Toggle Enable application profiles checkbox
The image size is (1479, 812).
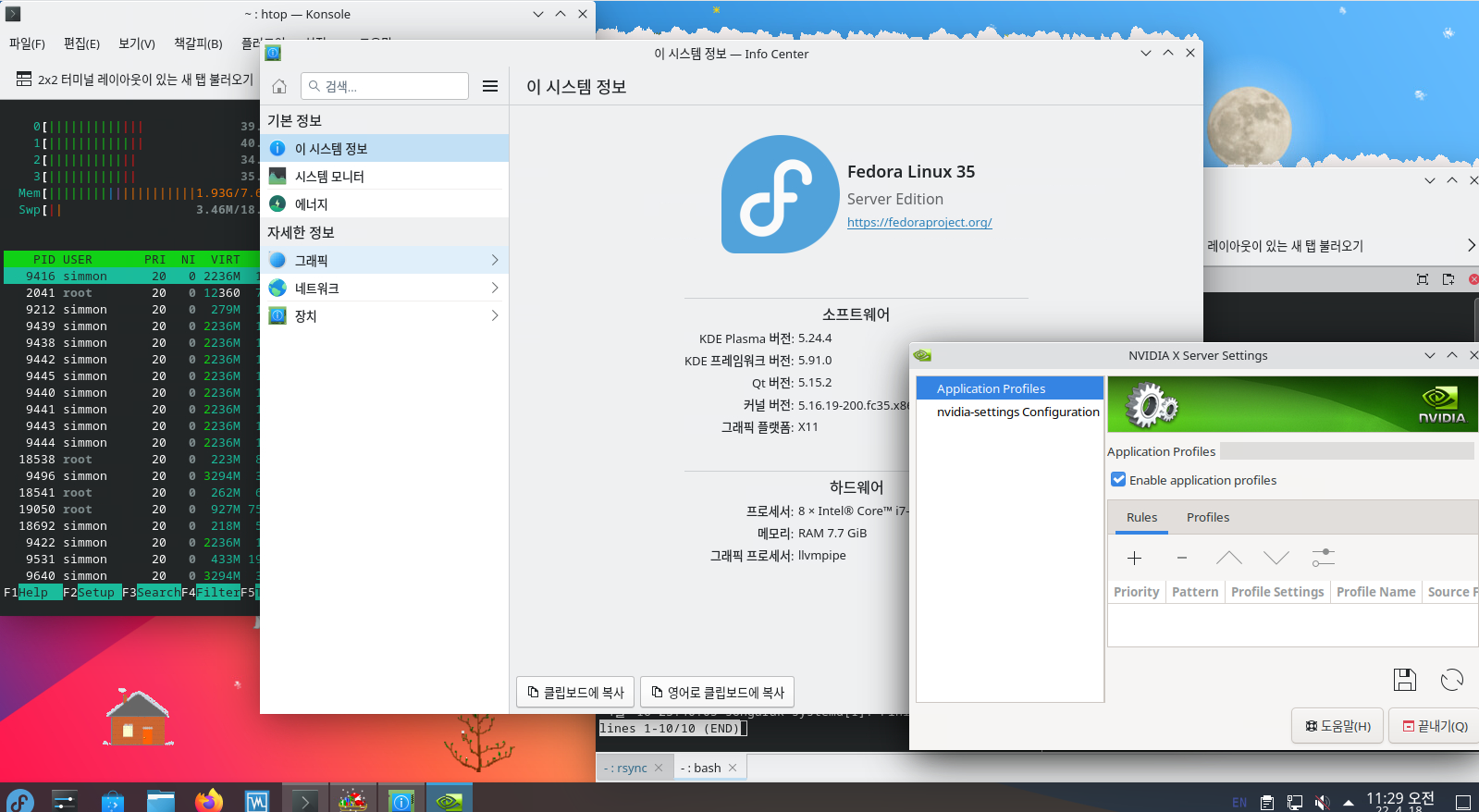[x=1118, y=480]
